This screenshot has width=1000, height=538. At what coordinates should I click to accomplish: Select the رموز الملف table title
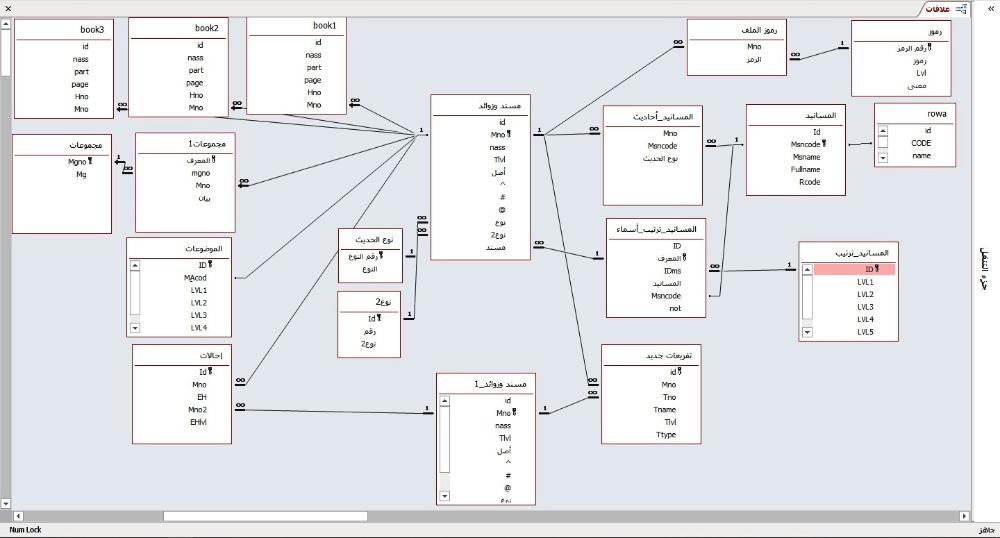click(759, 30)
